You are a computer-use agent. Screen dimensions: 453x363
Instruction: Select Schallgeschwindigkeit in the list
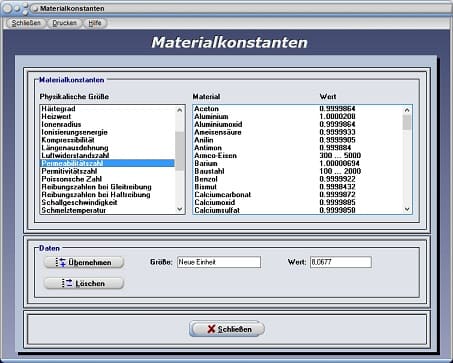click(x=107, y=203)
